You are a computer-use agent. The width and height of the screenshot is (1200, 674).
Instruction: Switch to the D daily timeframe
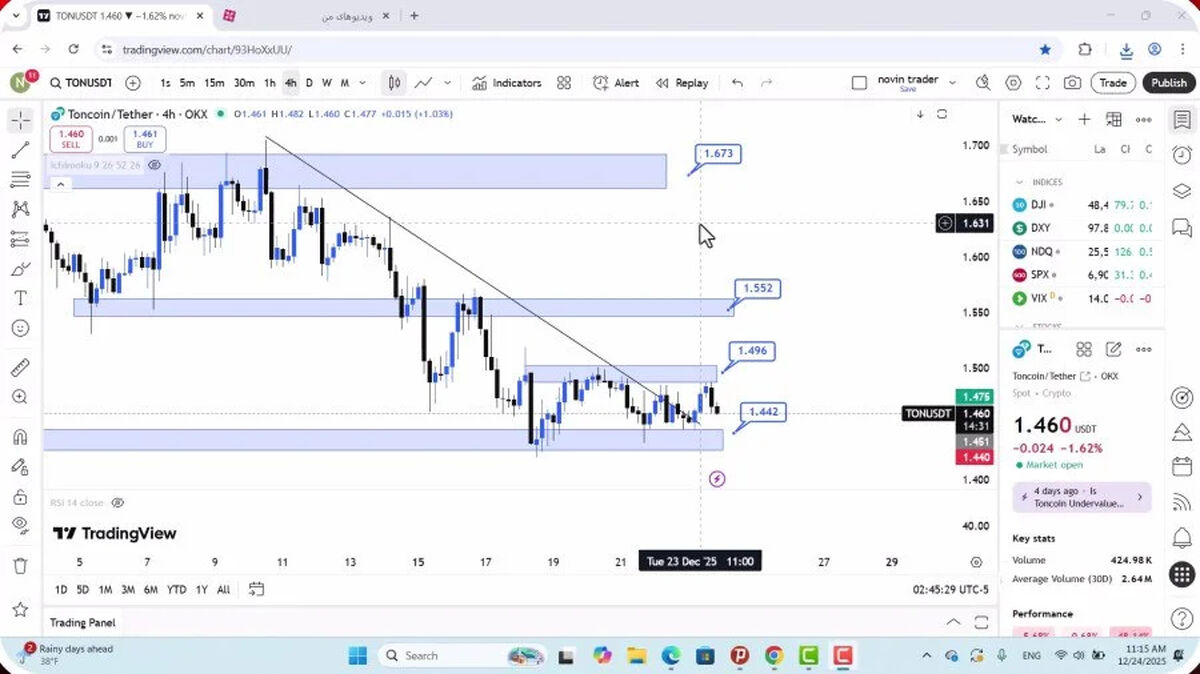tap(309, 83)
